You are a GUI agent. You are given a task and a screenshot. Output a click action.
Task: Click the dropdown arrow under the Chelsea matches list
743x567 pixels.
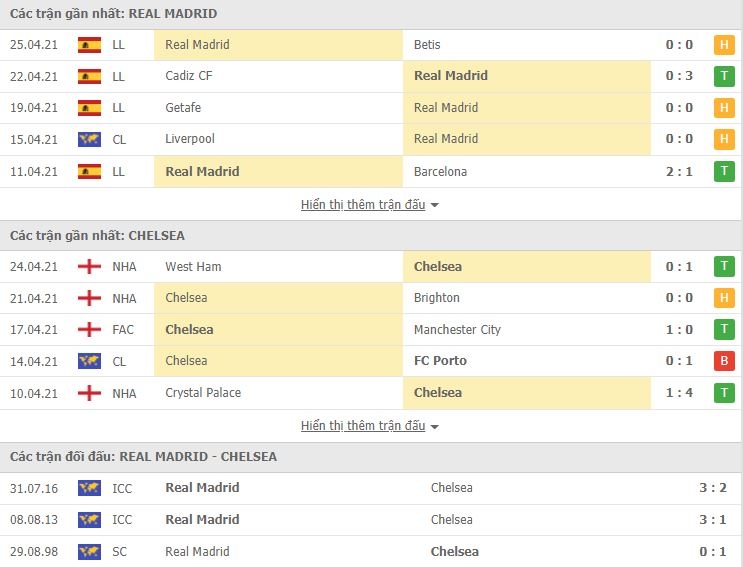(x=435, y=427)
